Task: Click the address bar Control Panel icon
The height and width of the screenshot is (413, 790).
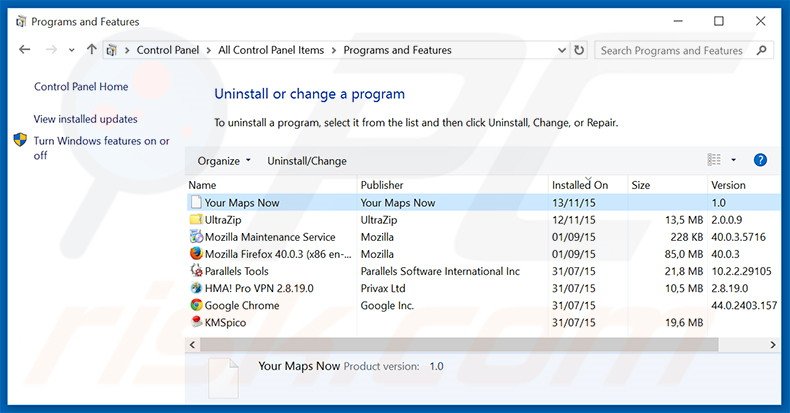Action: 112,50
